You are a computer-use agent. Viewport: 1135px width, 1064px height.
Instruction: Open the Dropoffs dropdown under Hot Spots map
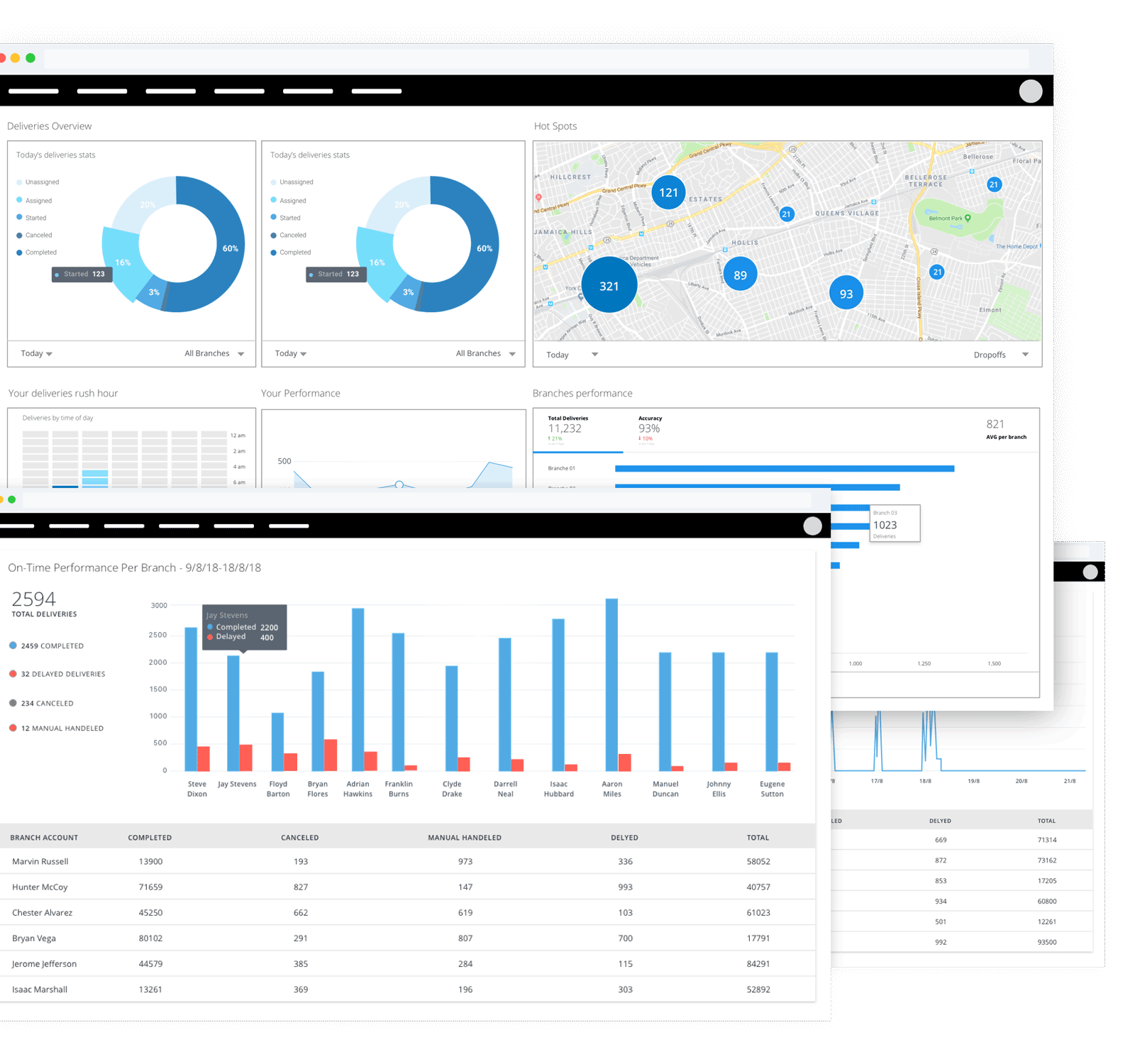tap(1001, 355)
